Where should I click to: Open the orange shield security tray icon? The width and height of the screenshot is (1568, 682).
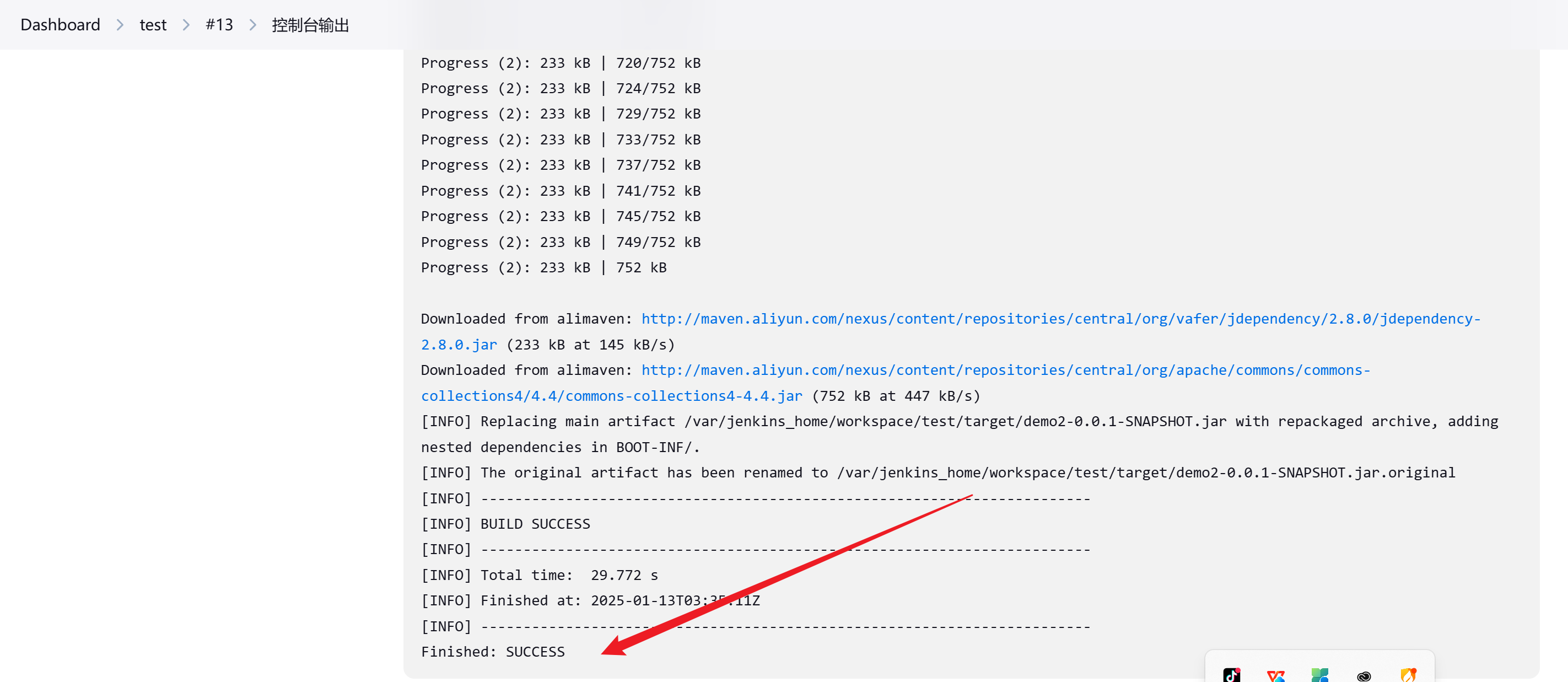pos(1409,675)
